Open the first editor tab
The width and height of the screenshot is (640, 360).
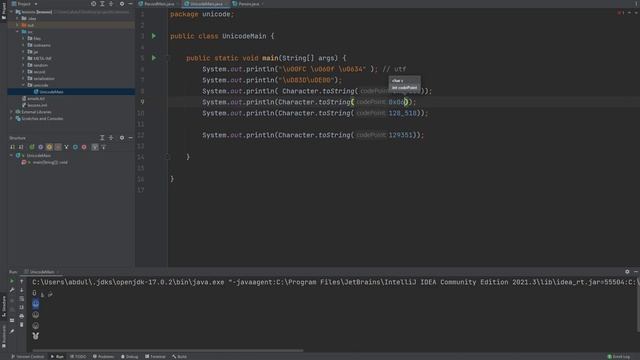pyautogui.click(x=159, y=4)
